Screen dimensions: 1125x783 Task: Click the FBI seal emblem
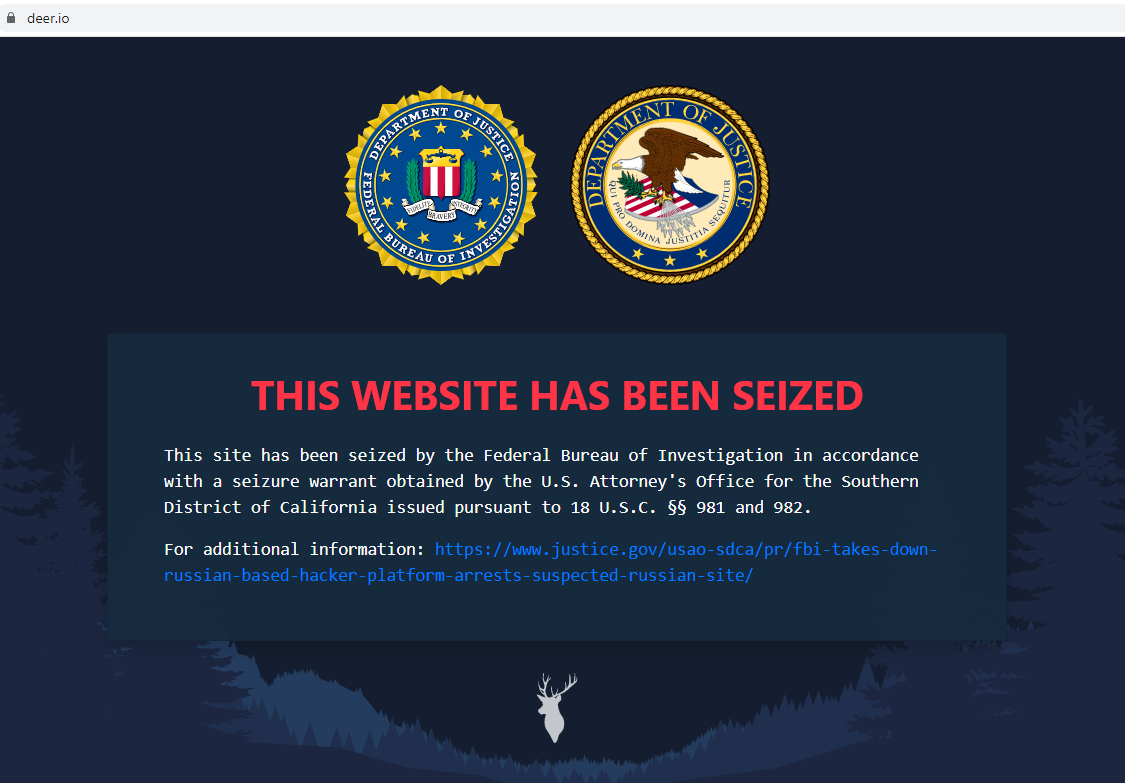[x=441, y=185]
